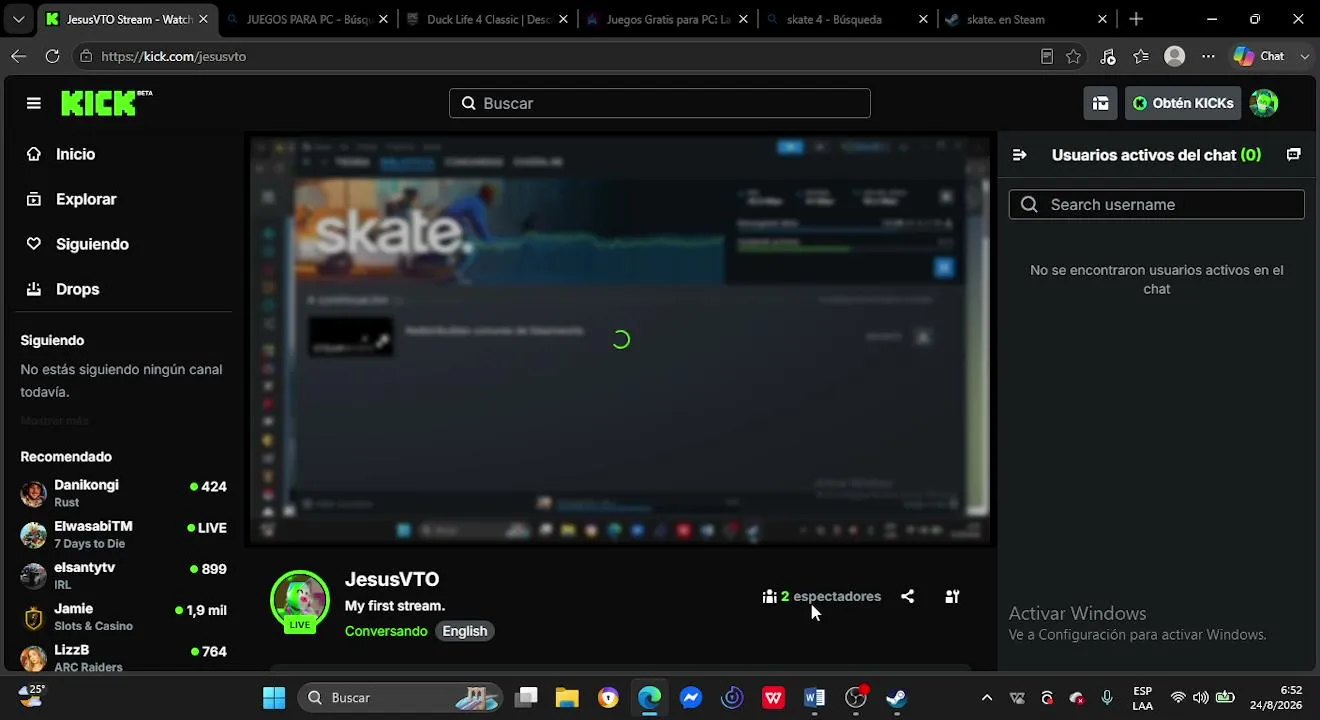Open the volume control in system tray
The image size is (1320, 720).
point(1201,697)
